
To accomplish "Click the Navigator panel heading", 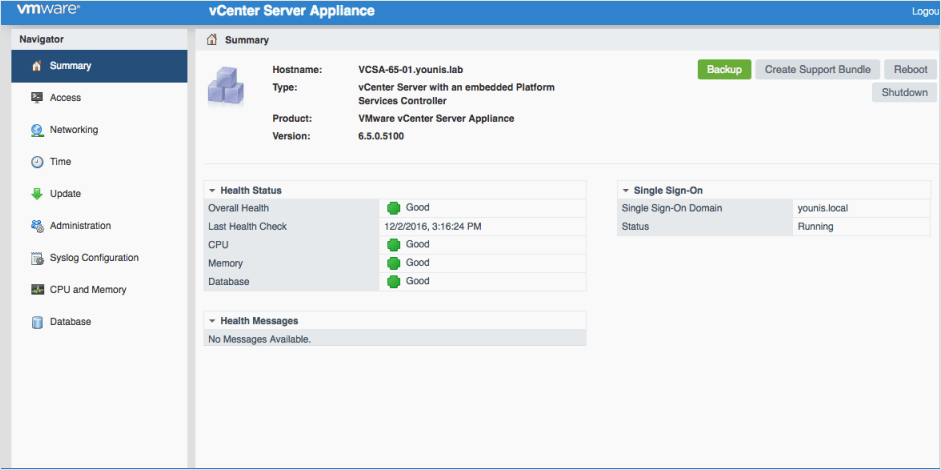I will pyautogui.click(x=41, y=40).
